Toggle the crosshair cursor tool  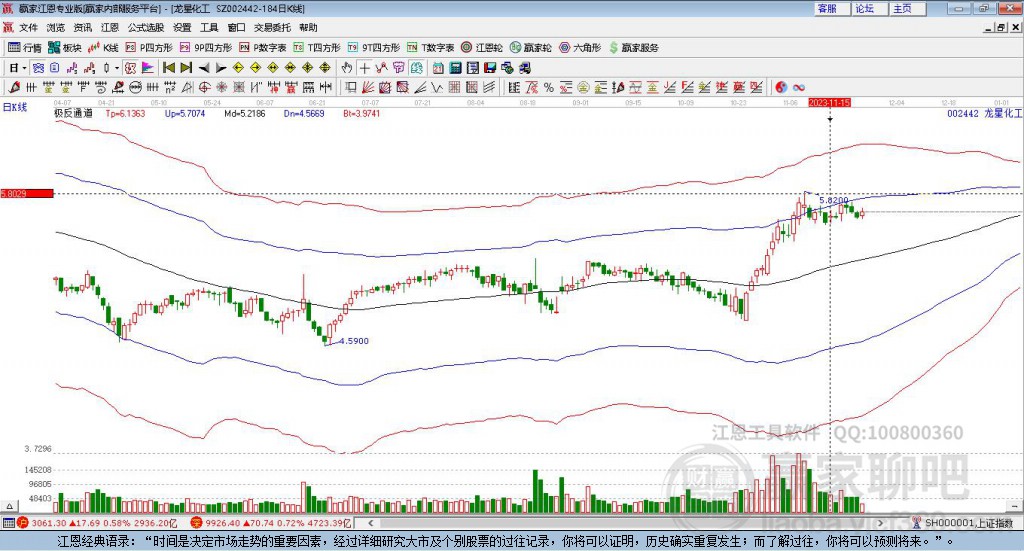[x=364, y=68]
